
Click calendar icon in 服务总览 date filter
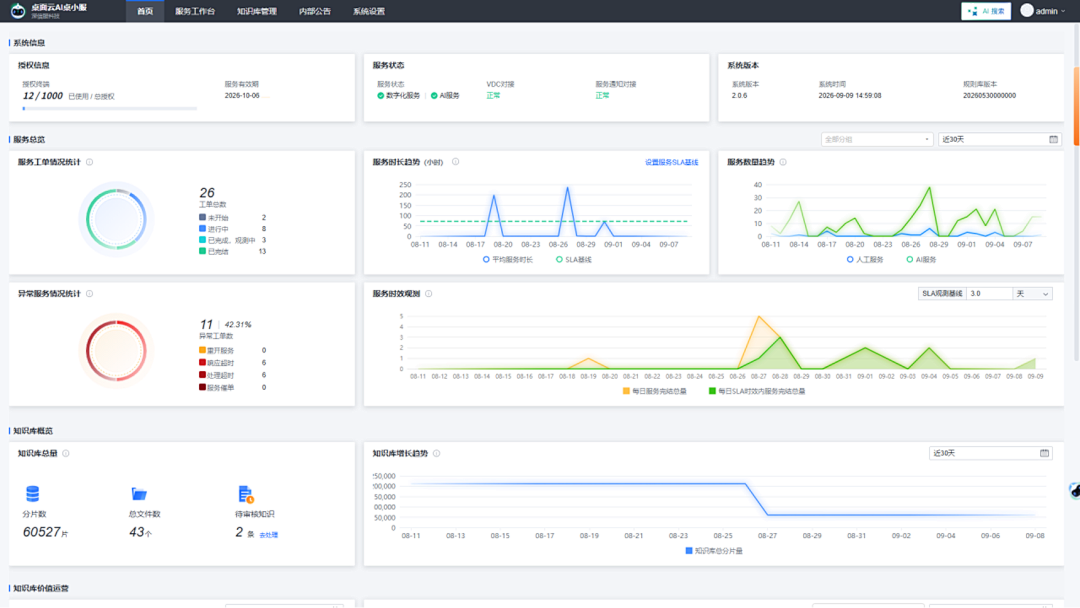(x=1053, y=140)
